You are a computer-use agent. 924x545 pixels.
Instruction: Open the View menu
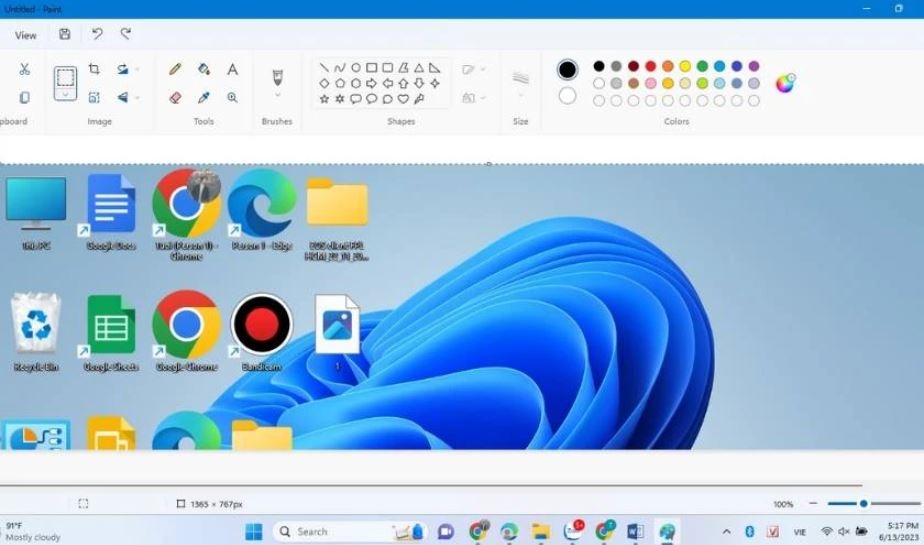pyautogui.click(x=25, y=35)
